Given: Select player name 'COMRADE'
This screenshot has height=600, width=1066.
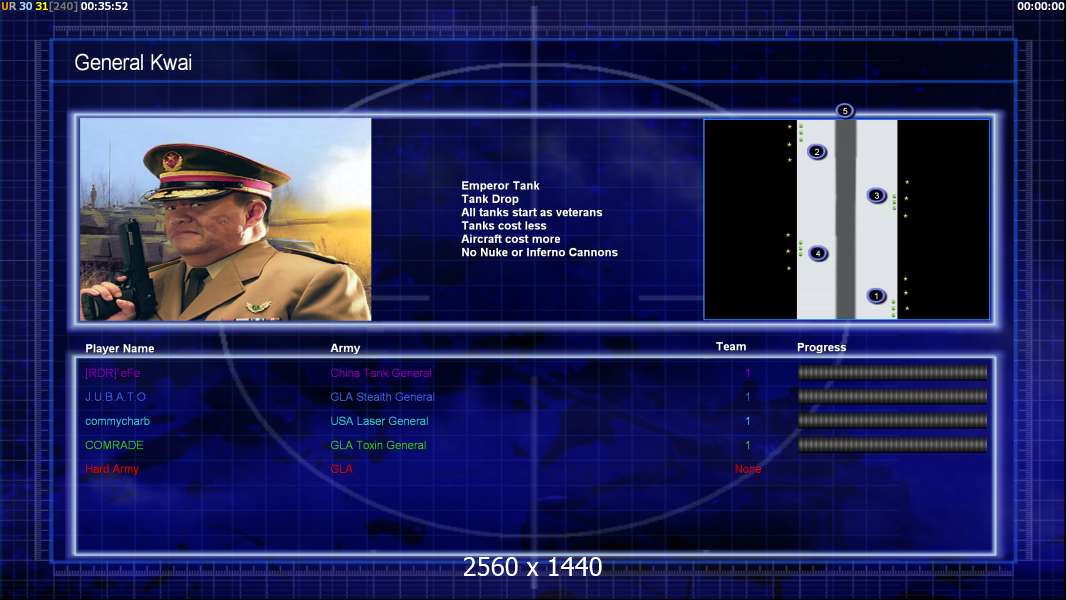Looking at the screenshot, I should [114, 445].
